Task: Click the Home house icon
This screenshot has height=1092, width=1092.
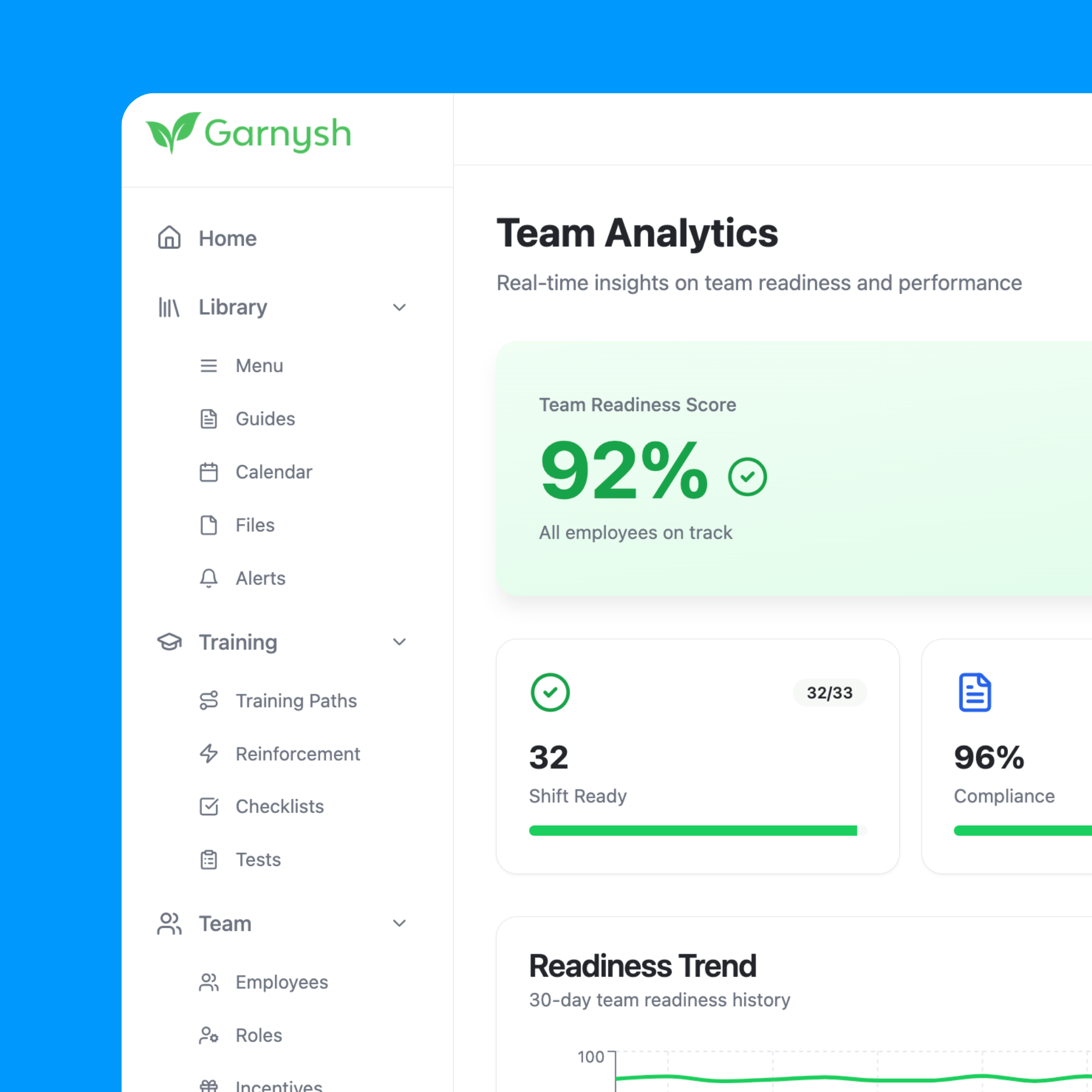Action: pos(169,238)
